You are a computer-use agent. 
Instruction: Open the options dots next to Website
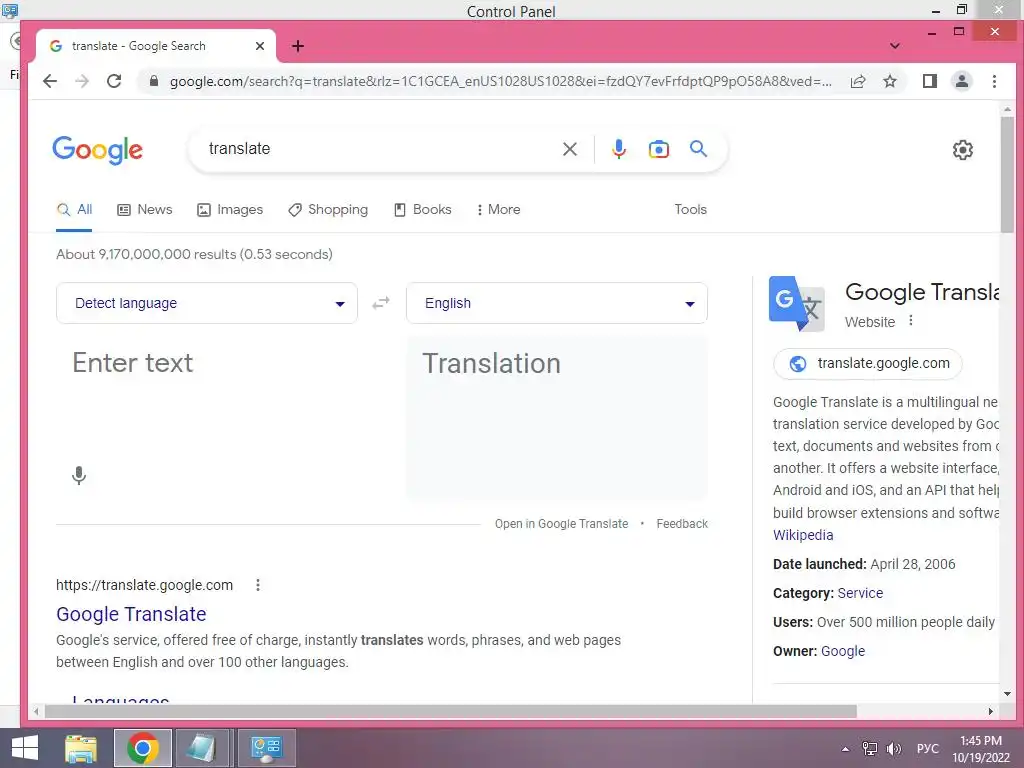point(910,321)
